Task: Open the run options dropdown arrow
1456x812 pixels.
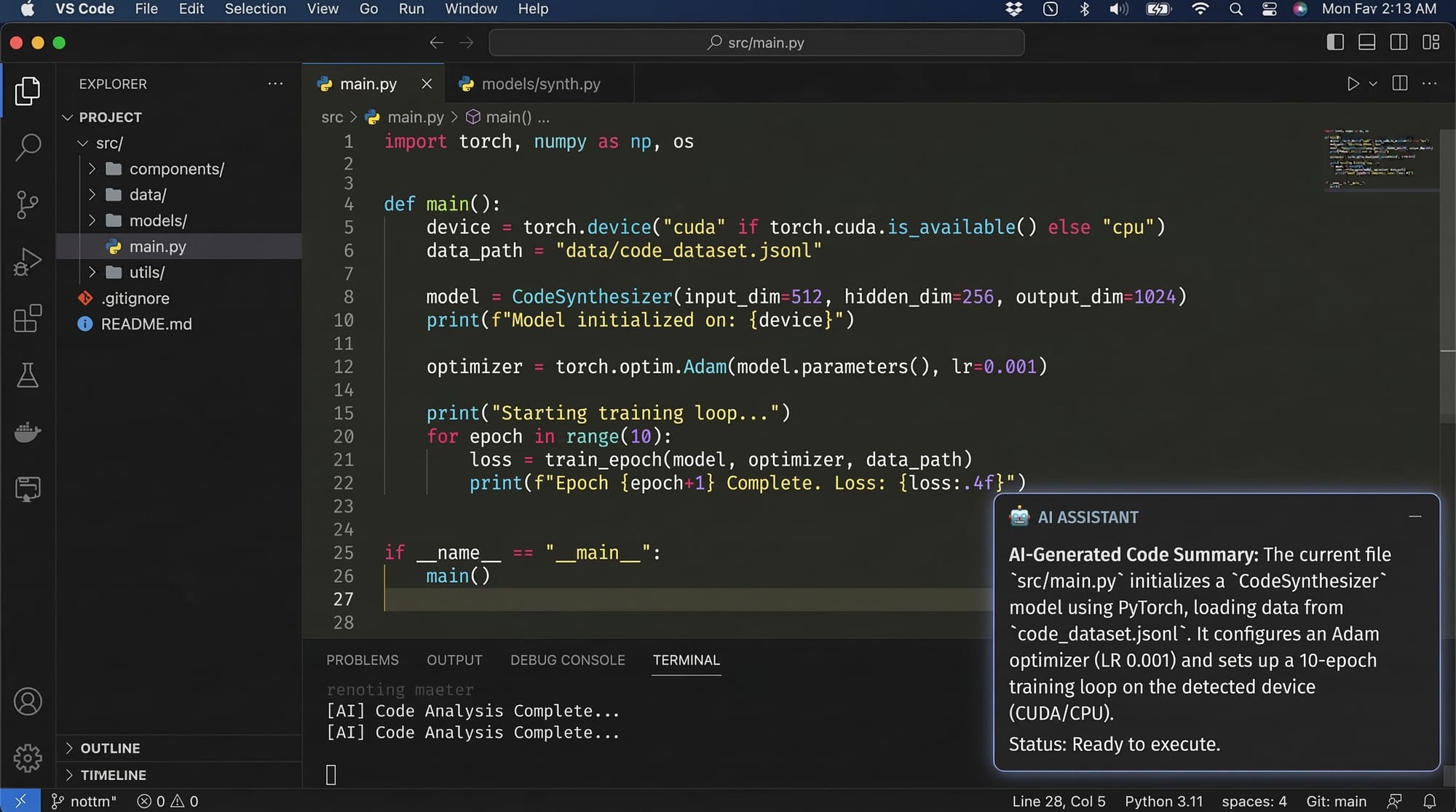Action: 1373,84
